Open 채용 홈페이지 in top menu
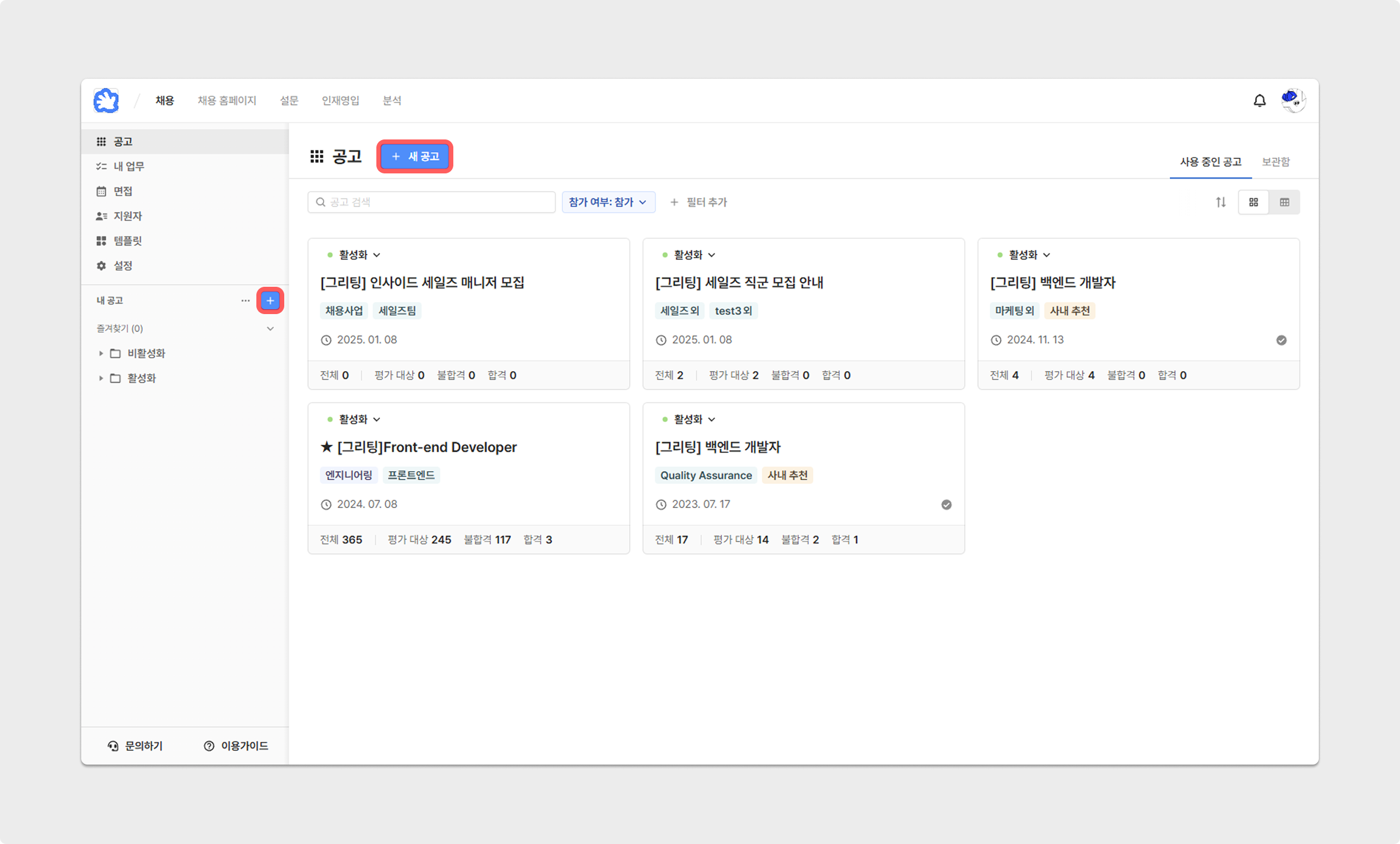1400x844 pixels. 227,101
